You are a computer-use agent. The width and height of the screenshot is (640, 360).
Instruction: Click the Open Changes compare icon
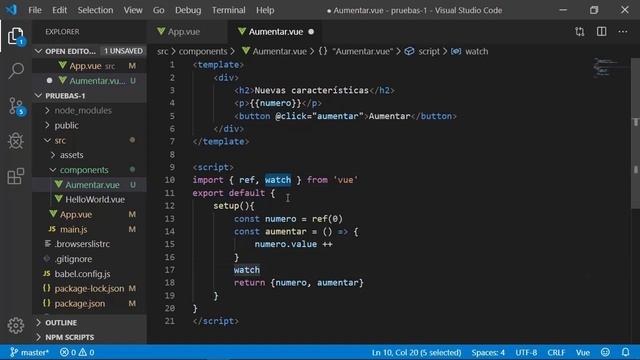[x=580, y=31]
